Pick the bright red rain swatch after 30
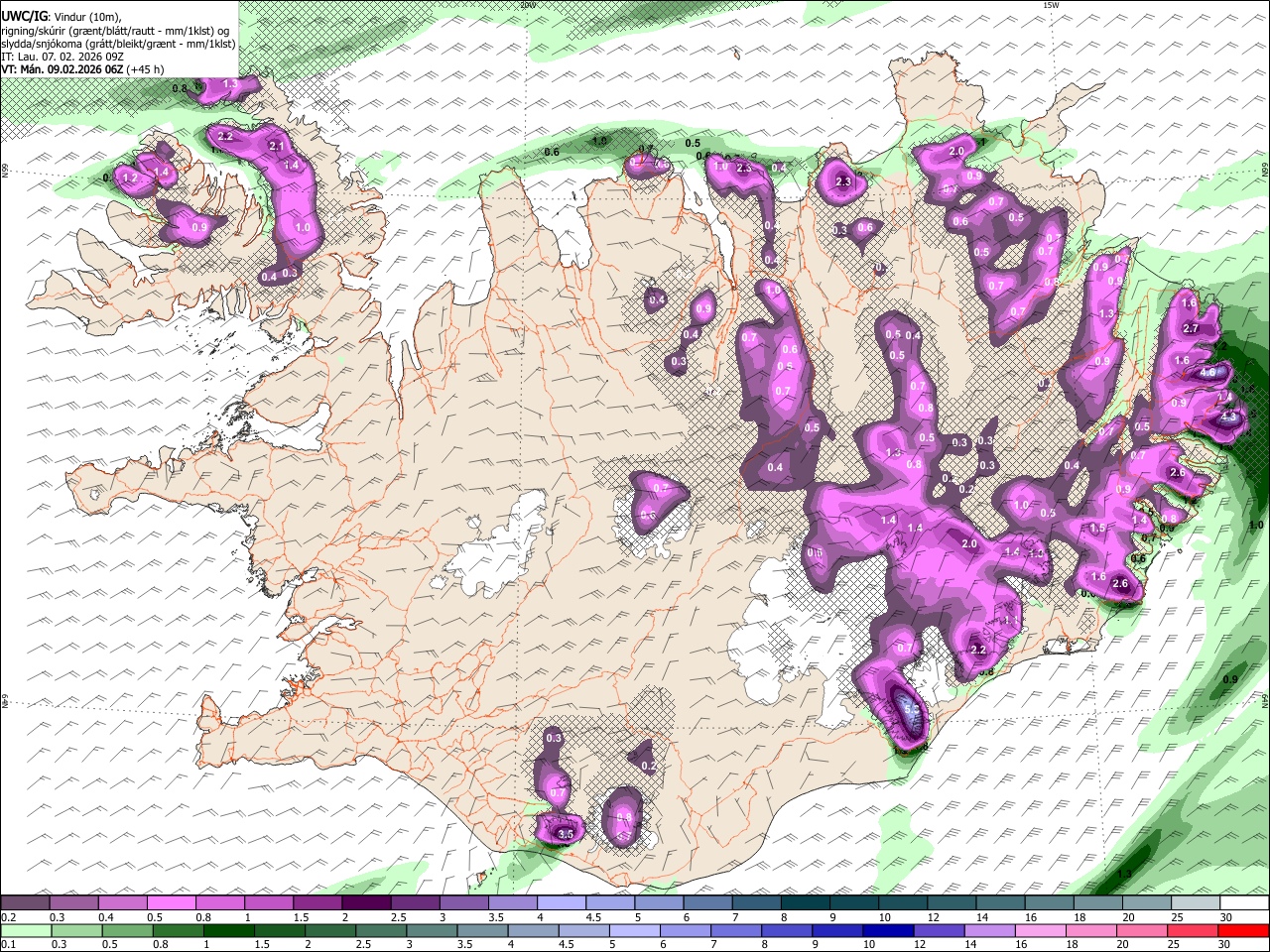Image resolution: width=1270 pixels, height=952 pixels. [1243, 930]
